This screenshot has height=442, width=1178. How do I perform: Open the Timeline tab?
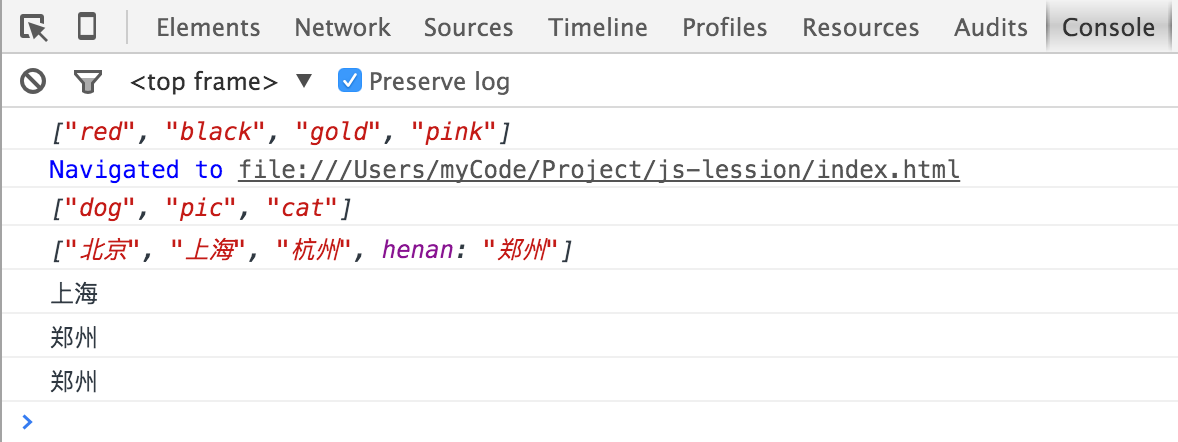point(598,28)
